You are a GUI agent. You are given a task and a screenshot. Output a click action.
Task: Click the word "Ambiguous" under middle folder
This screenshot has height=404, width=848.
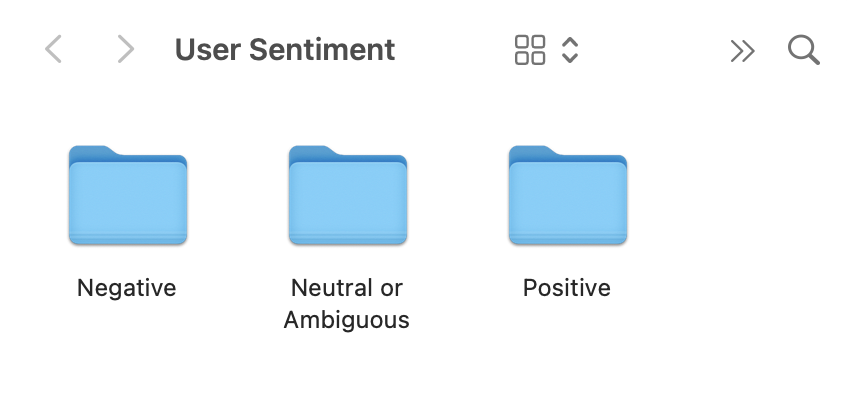point(347,320)
